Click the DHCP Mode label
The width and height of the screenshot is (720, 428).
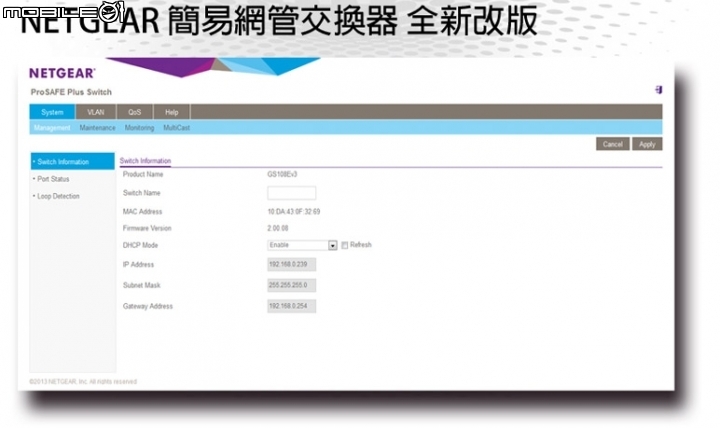140,246
